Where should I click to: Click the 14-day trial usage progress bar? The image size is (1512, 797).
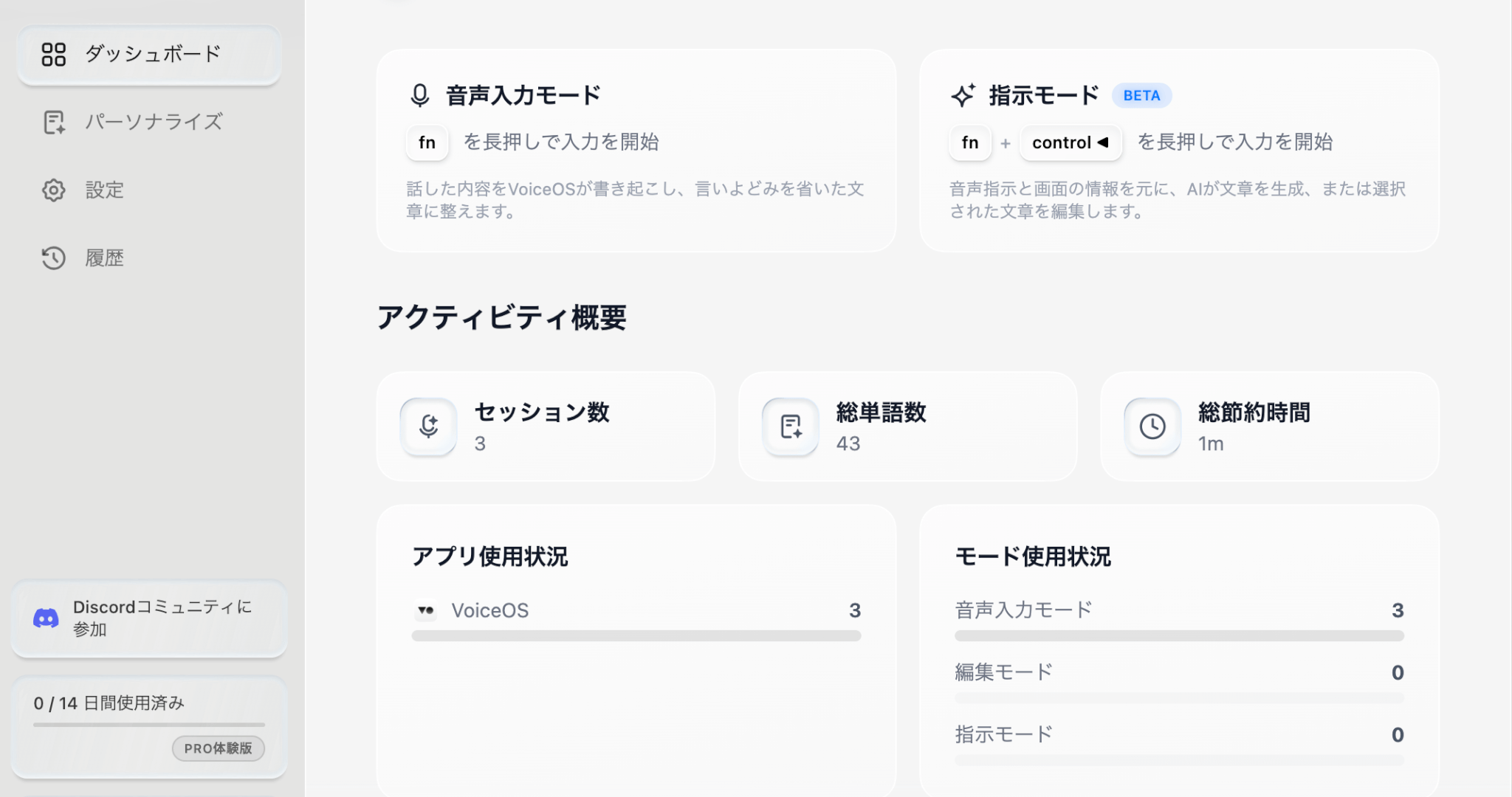point(149,725)
